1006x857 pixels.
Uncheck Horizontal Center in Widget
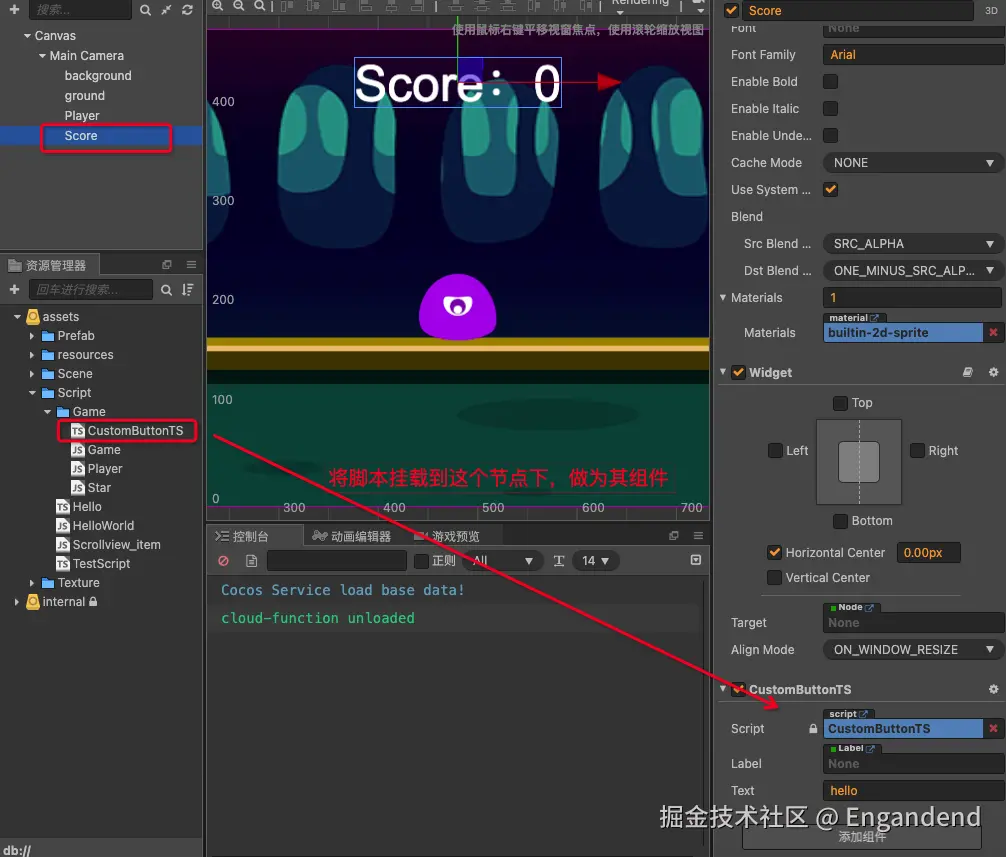(x=775, y=552)
